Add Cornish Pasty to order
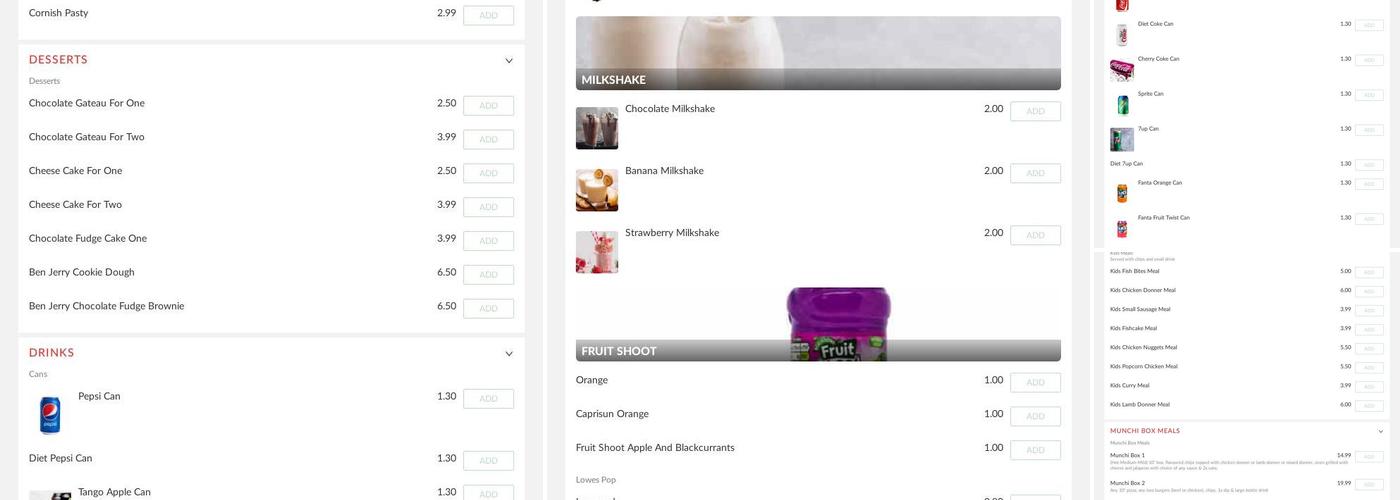This screenshot has width=1400, height=500. (488, 16)
